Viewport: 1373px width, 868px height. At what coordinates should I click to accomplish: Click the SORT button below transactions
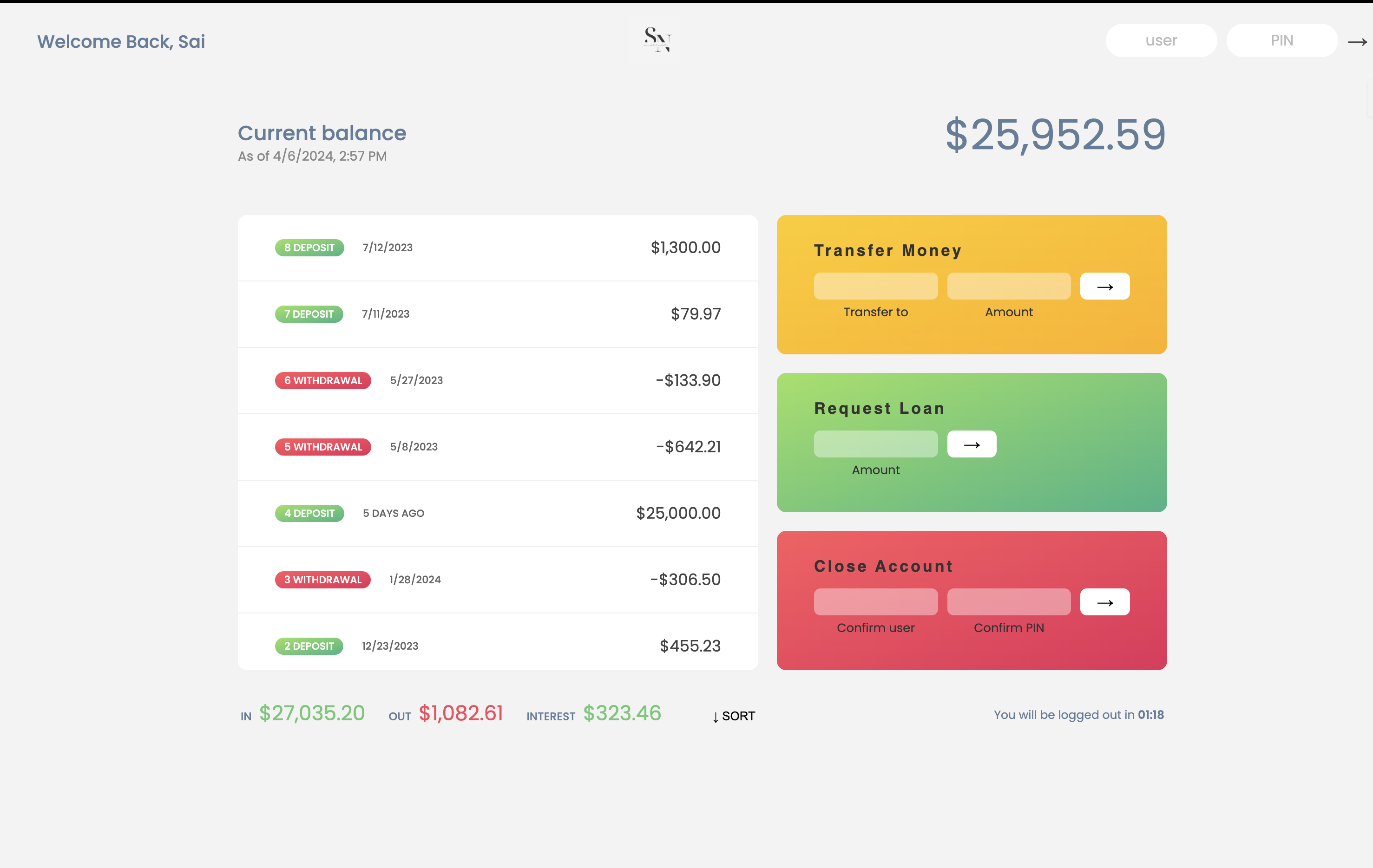733,716
